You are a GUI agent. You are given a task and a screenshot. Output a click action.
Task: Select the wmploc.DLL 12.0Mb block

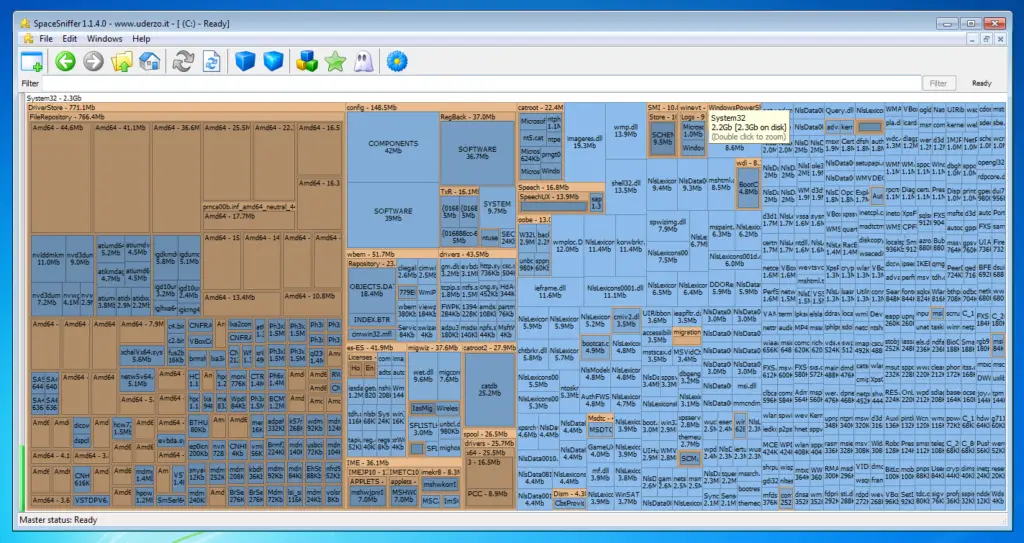[x=568, y=245]
